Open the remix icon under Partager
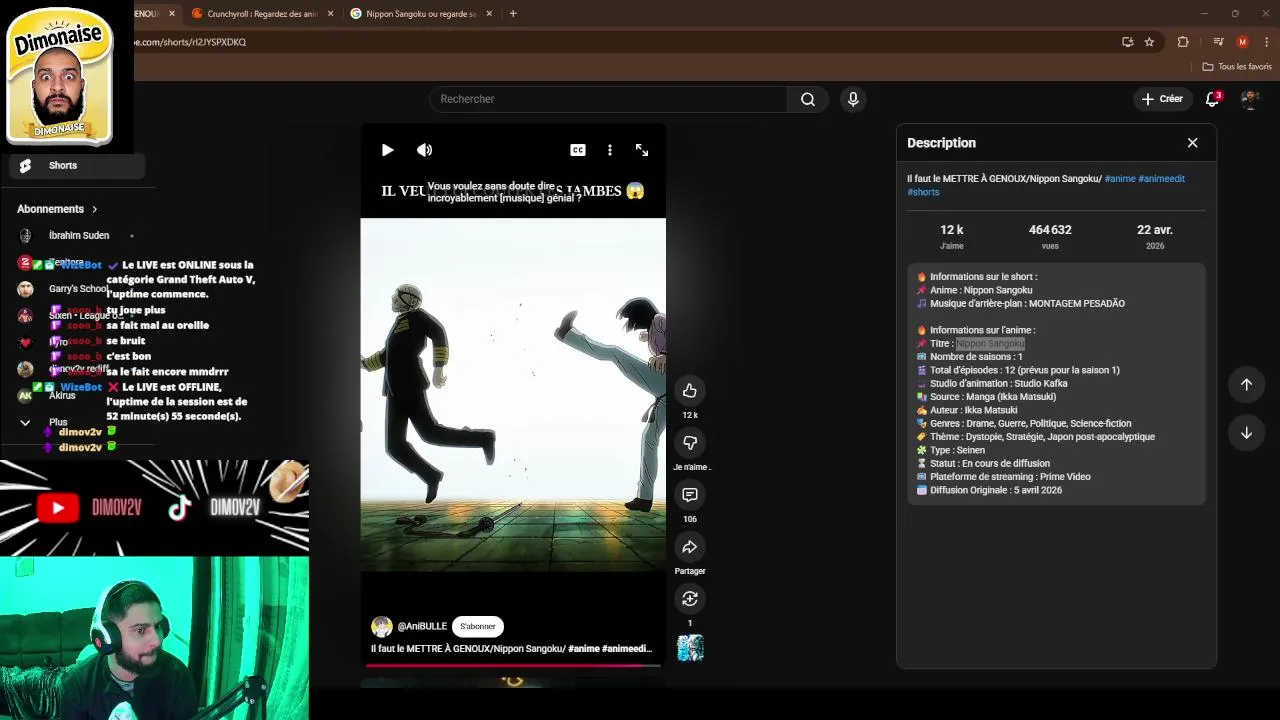The width and height of the screenshot is (1280, 720). (x=690, y=598)
